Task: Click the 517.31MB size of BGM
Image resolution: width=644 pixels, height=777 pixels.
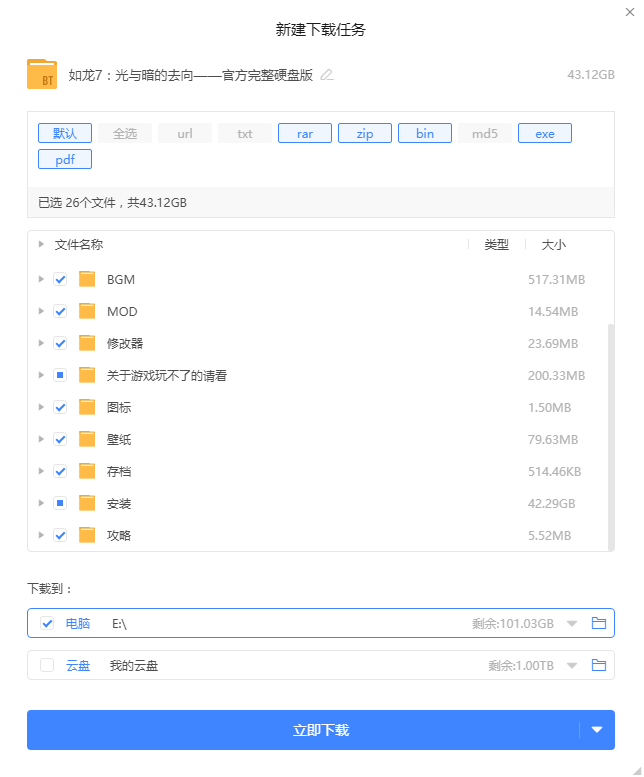Action: click(x=556, y=279)
